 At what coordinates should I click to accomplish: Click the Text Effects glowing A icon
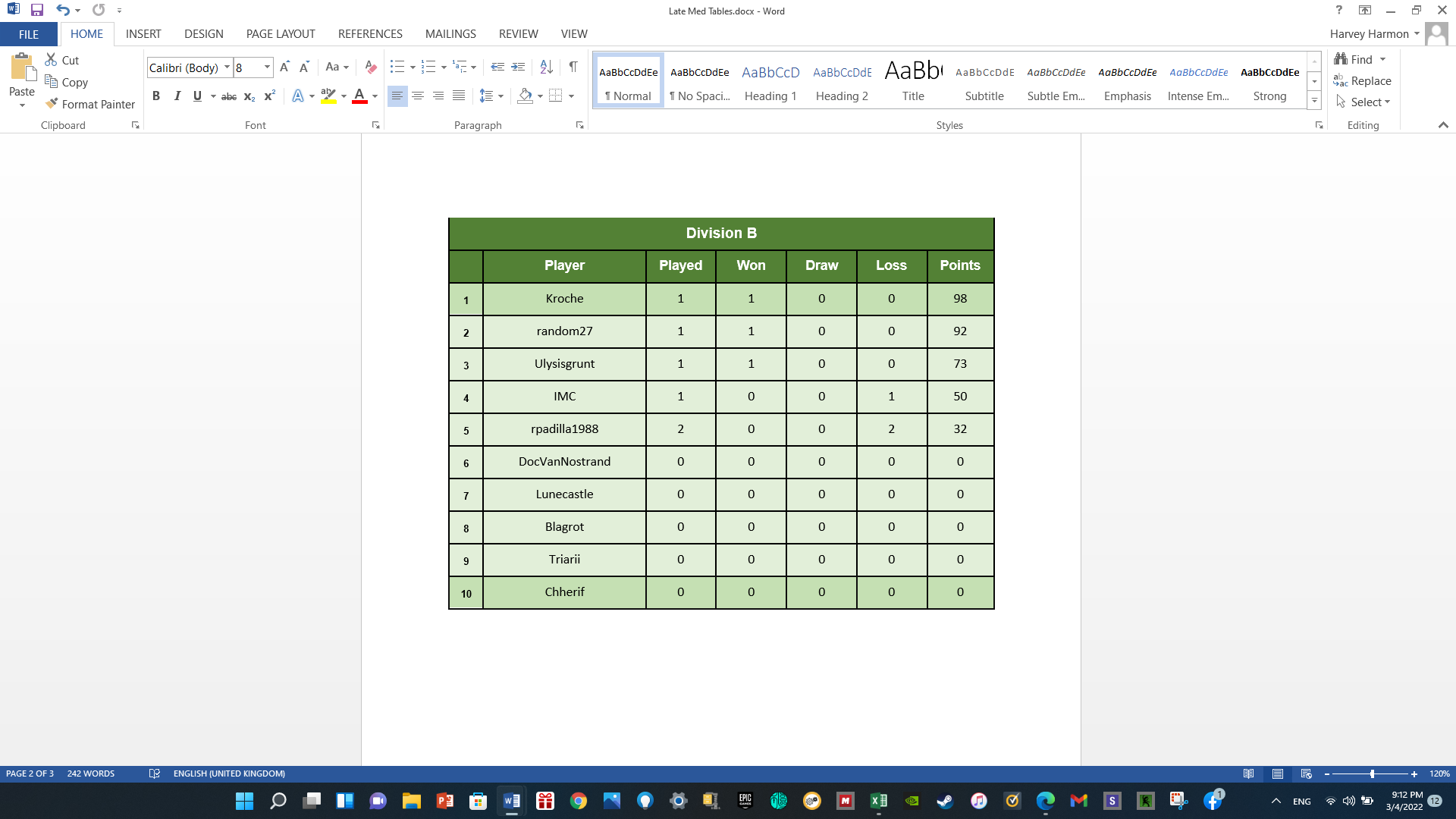[298, 96]
